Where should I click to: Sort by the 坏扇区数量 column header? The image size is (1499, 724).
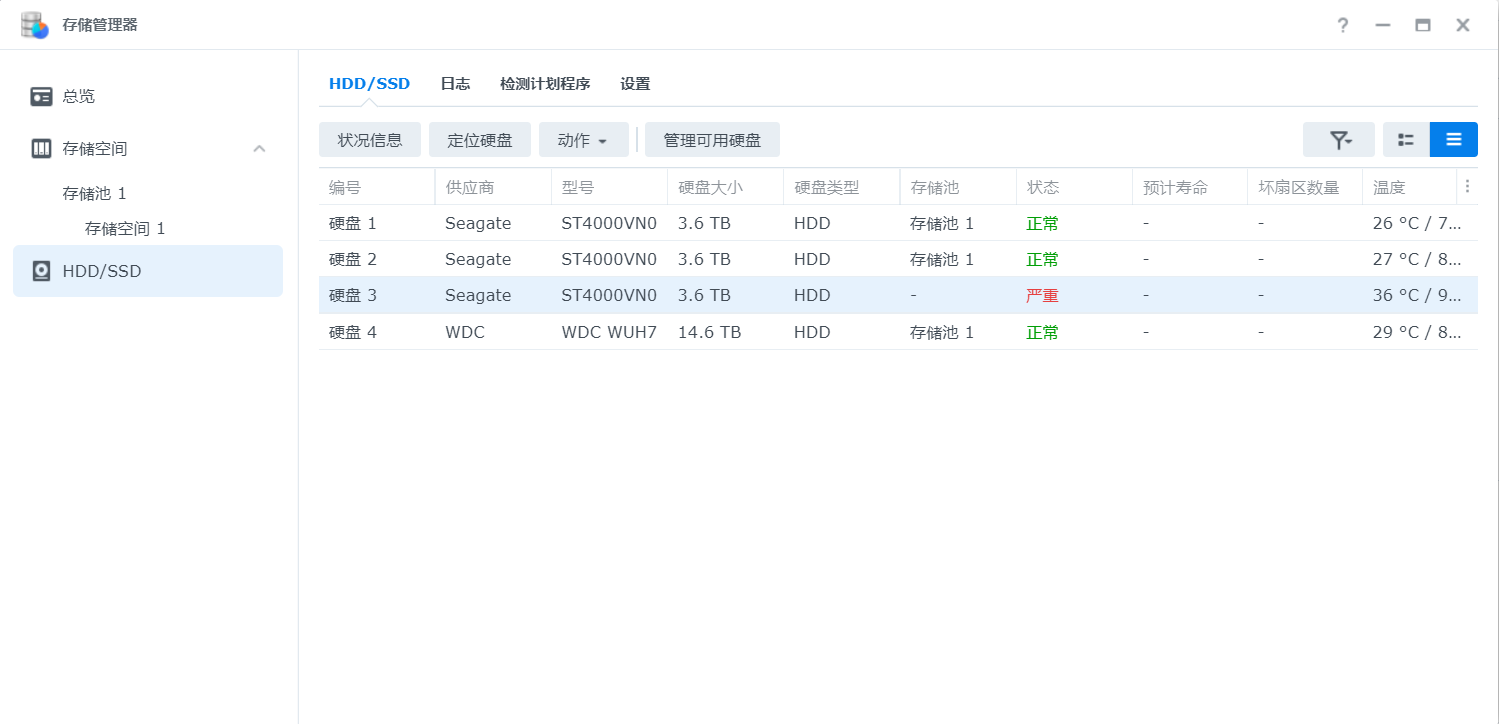1305,187
